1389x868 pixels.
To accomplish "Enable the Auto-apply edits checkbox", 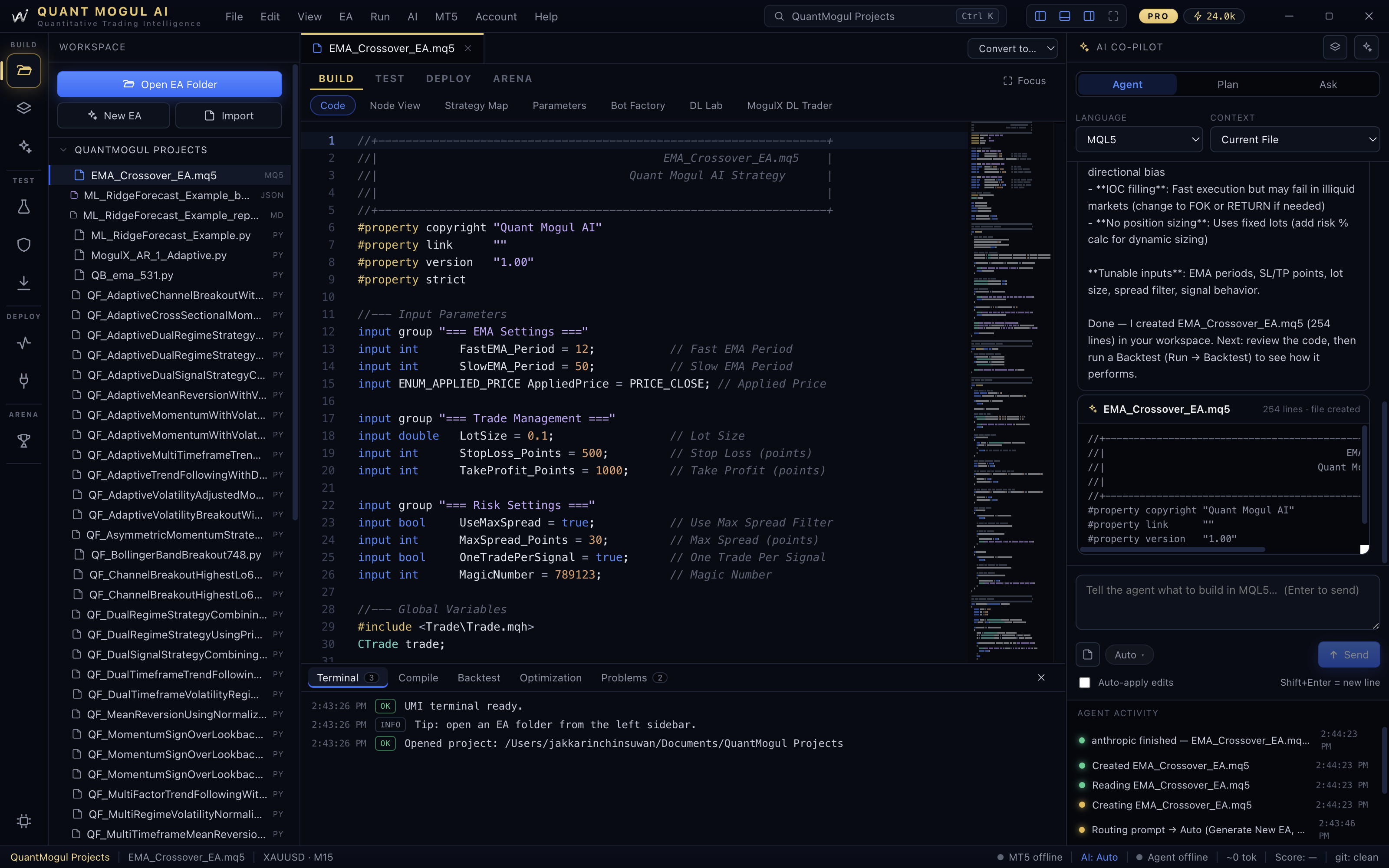I will 1084,683.
